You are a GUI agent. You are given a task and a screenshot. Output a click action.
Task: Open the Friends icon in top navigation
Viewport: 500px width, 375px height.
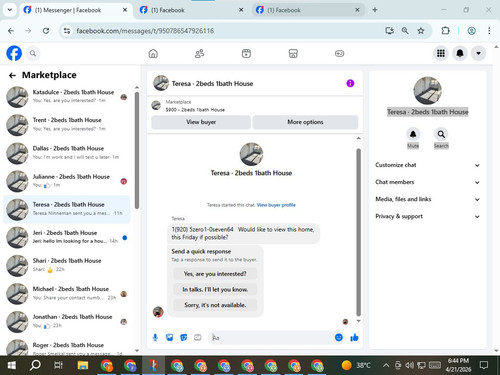[199, 53]
